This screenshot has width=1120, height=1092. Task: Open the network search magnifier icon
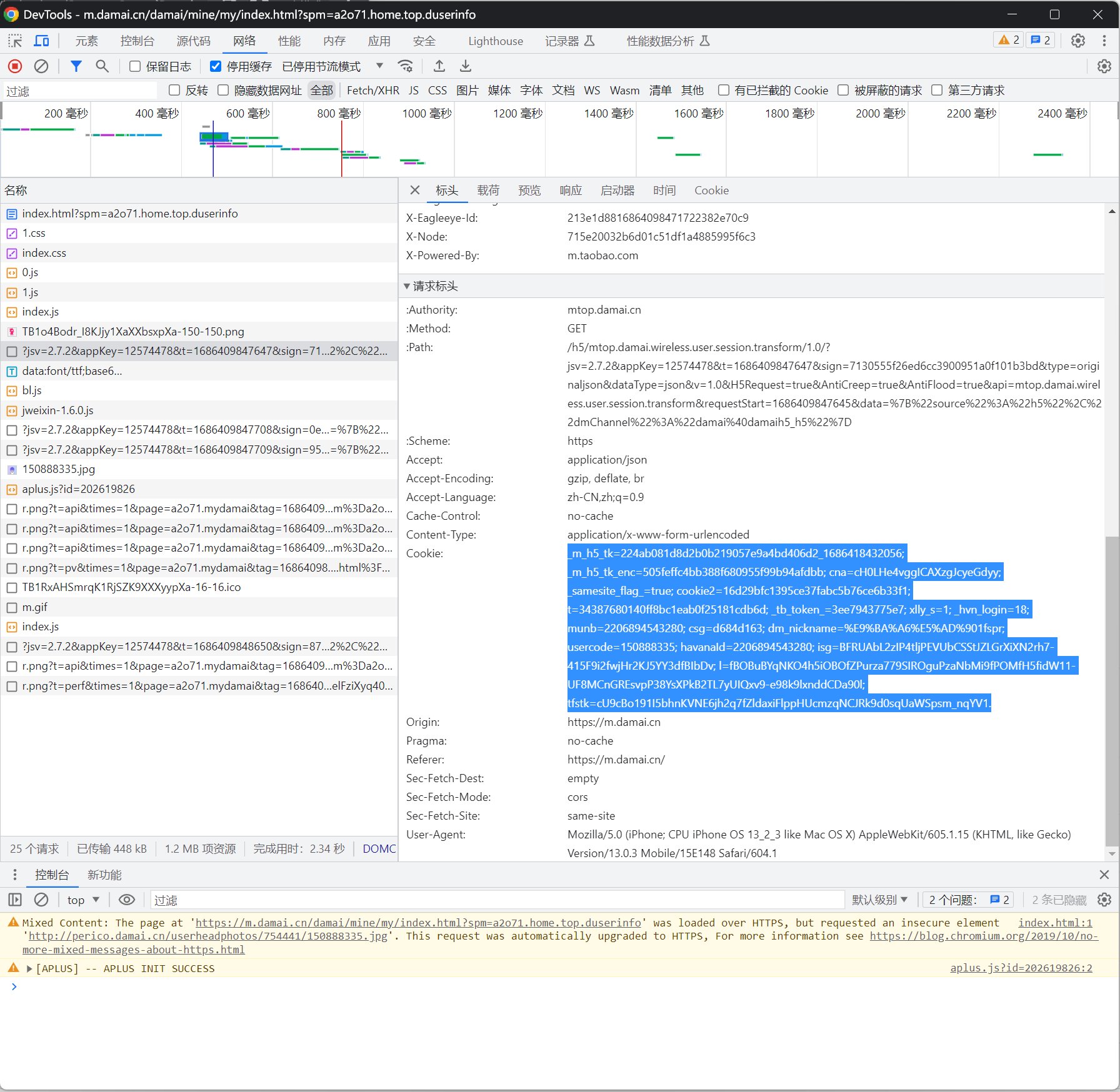pos(102,66)
